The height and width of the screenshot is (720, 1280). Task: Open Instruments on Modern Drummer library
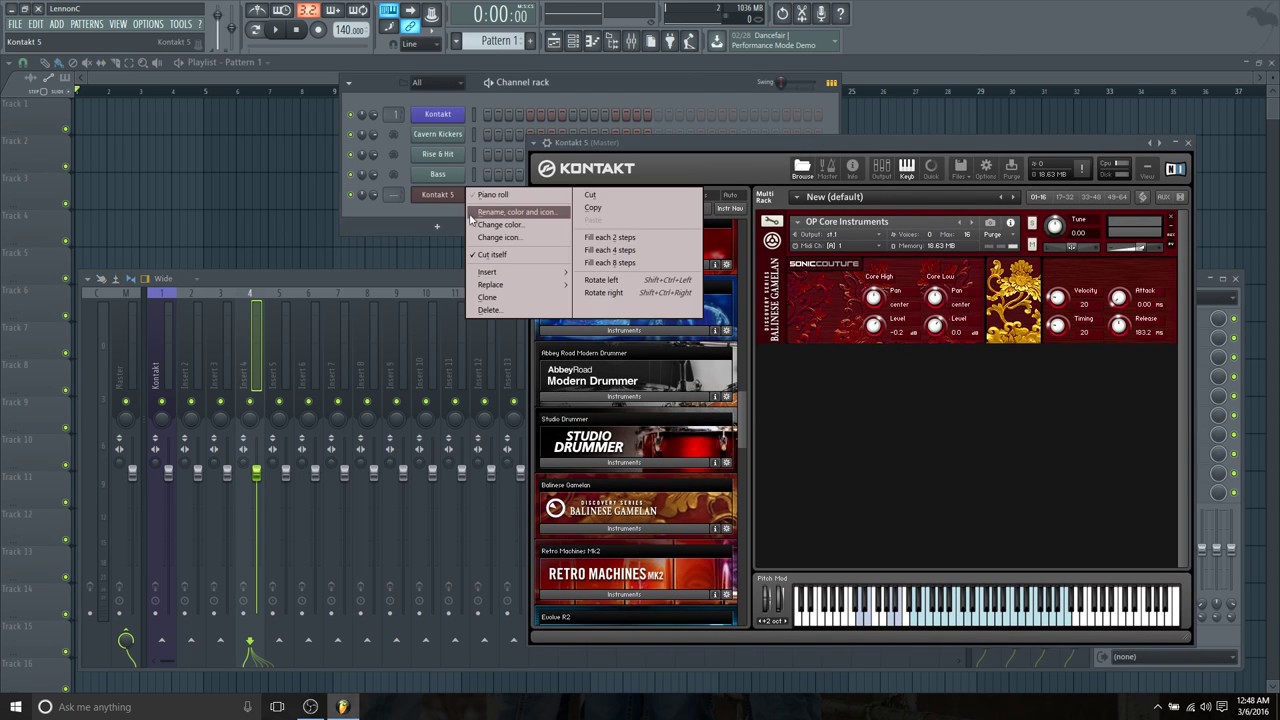coord(623,397)
